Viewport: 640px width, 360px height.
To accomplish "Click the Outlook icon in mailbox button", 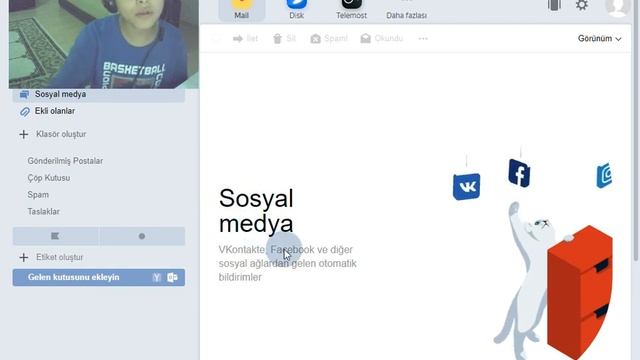I will [x=172, y=278].
